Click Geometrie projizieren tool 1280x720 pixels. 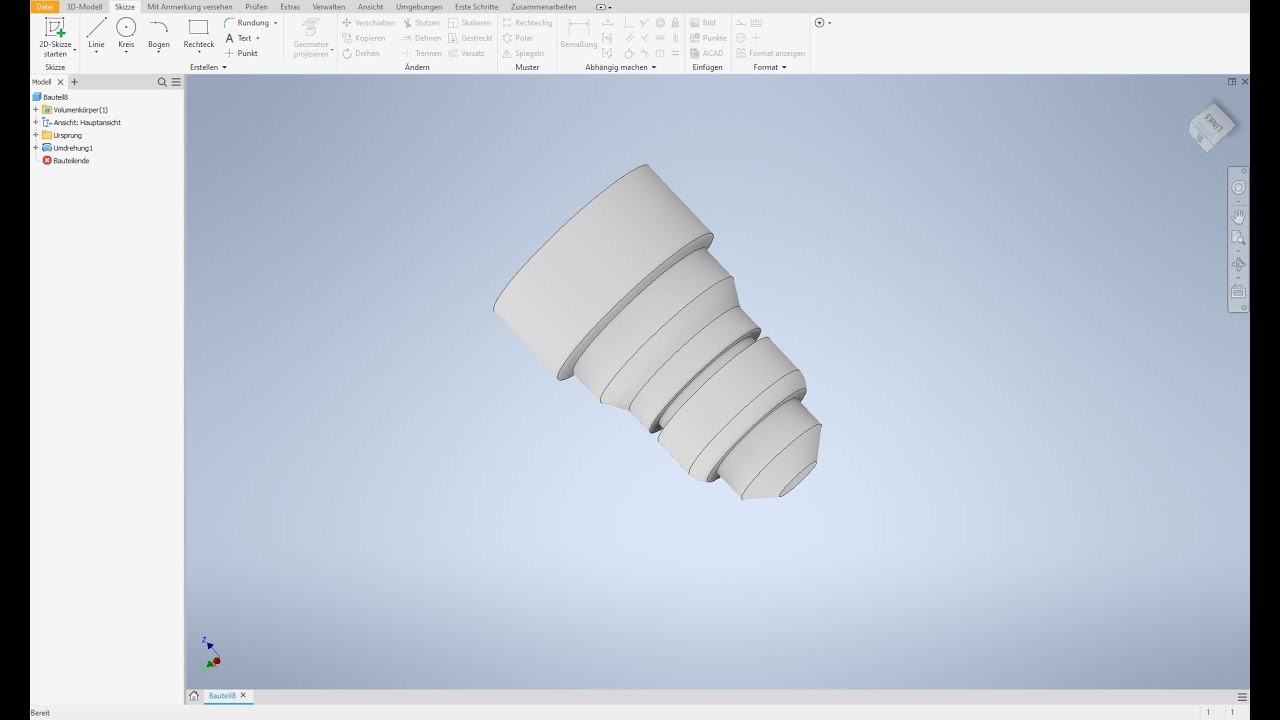pyautogui.click(x=311, y=38)
